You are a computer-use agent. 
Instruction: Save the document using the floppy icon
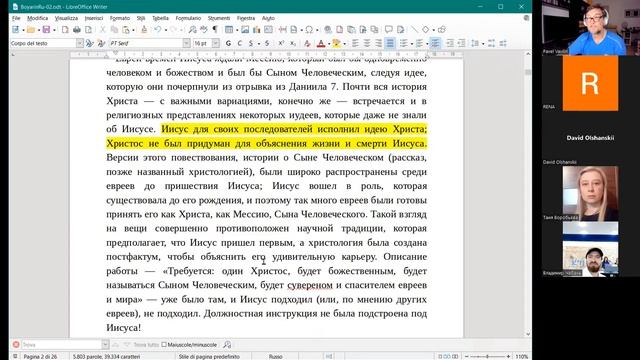pyautogui.click(x=46, y=30)
